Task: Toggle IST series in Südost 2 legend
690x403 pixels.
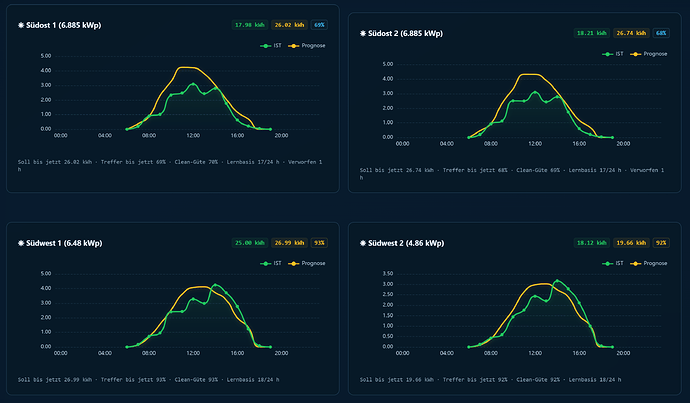Action: coord(613,54)
